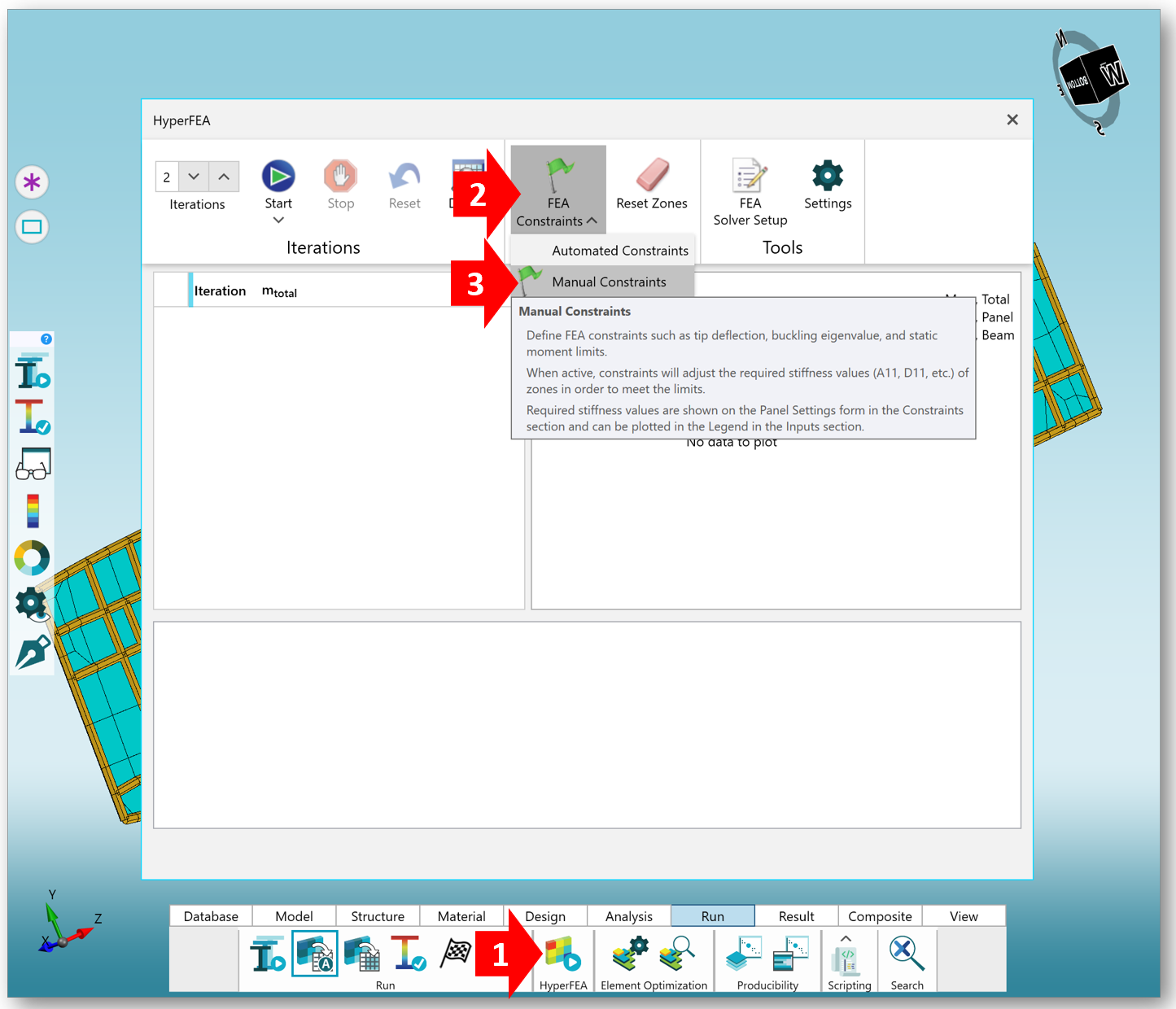Switch to the Design tab
The width and height of the screenshot is (1176, 1009).
pyautogui.click(x=545, y=916)
